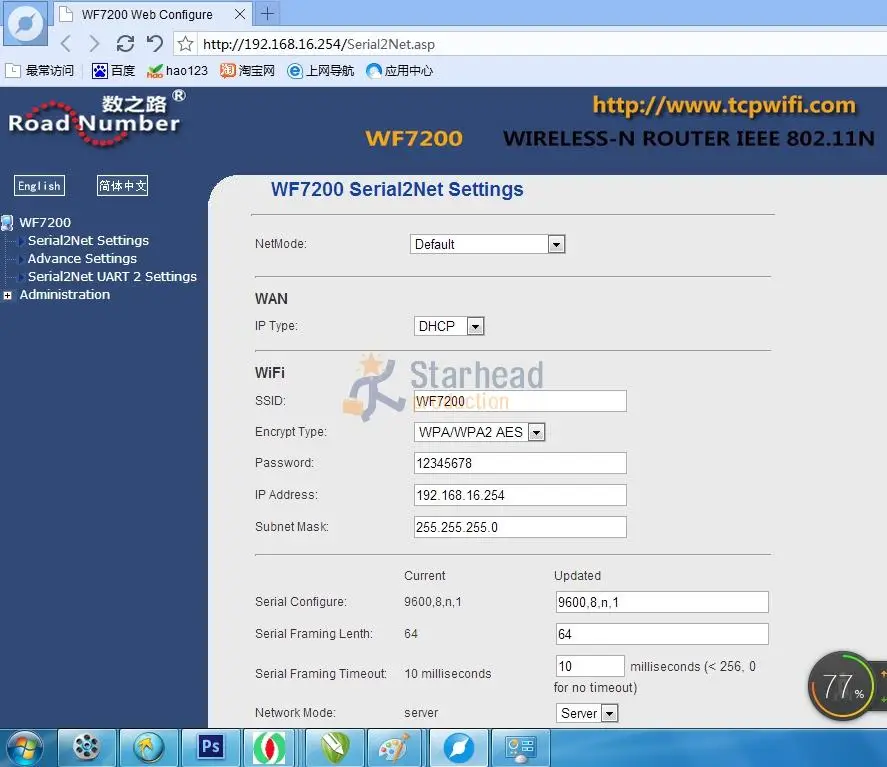Image resolution: width=887 pixels, height=767 pixels.
Task: Open a new tab with the plus button
Action: point(268,14)
